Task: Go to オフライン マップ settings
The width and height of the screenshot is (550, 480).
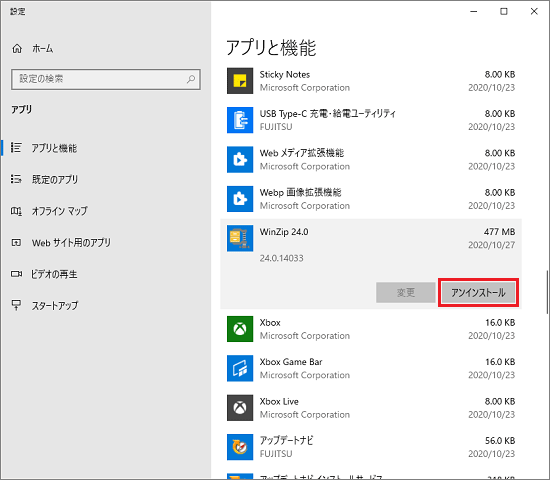Action: pyautogui.click(x=60, y=211)
